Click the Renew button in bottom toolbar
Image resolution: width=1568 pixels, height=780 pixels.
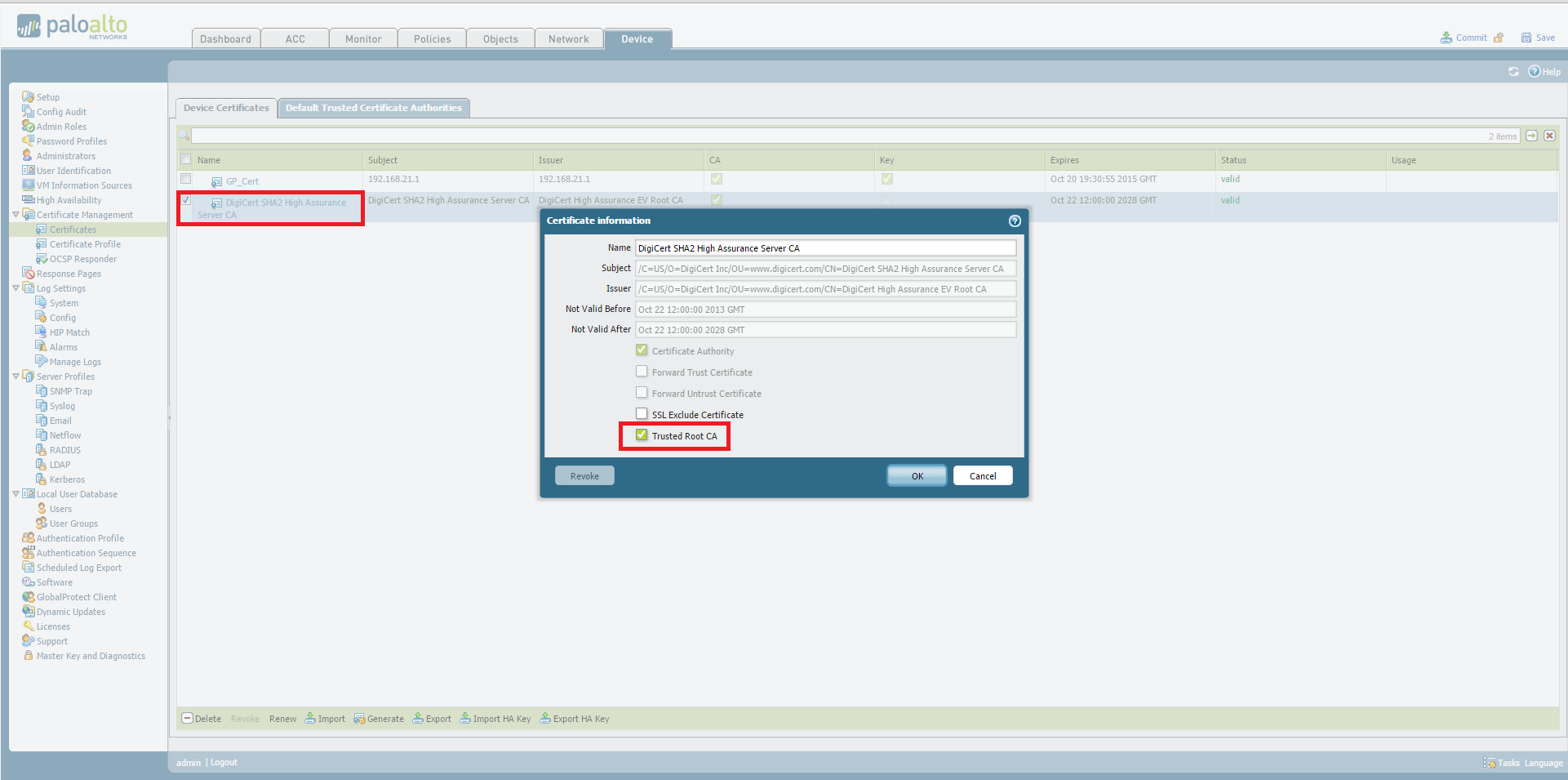point(282,719)
